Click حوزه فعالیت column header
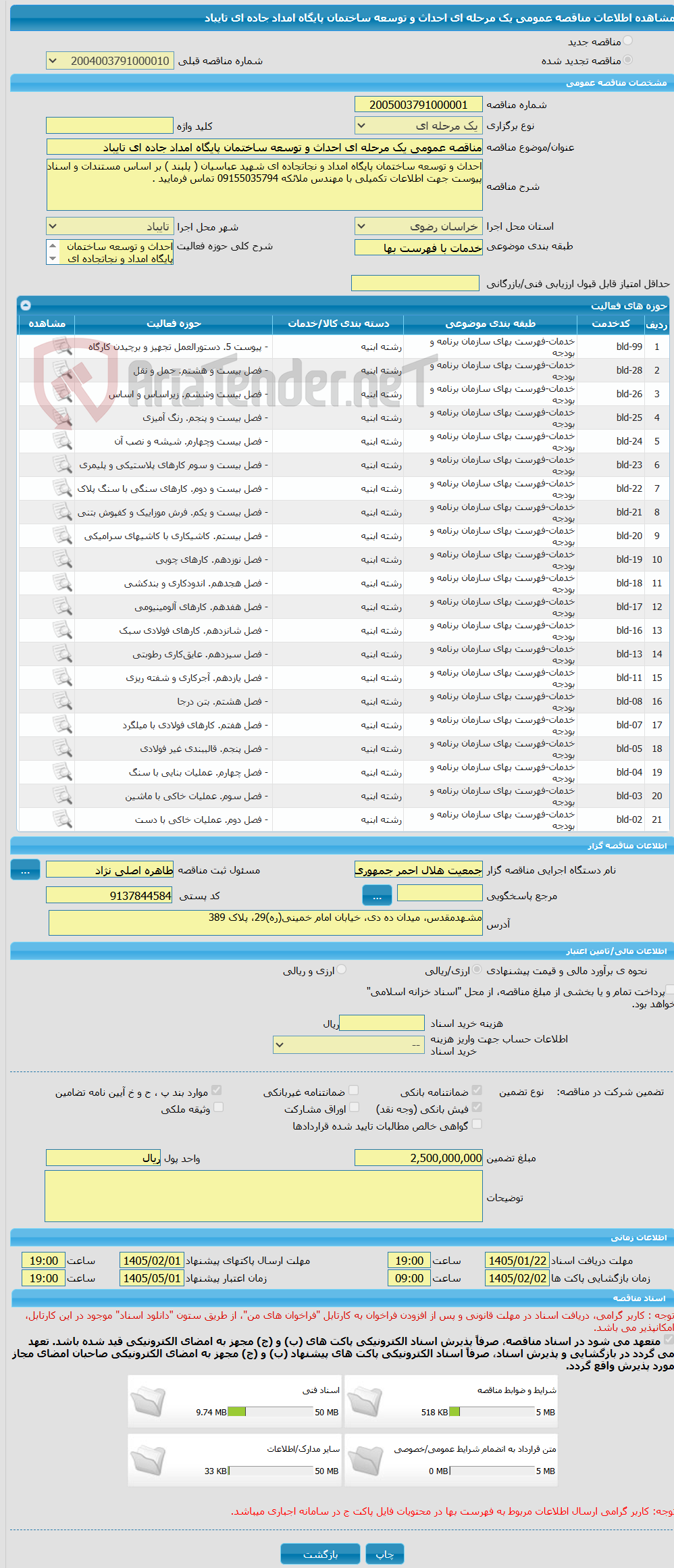 pyautogui.click(x=174, y=324)
